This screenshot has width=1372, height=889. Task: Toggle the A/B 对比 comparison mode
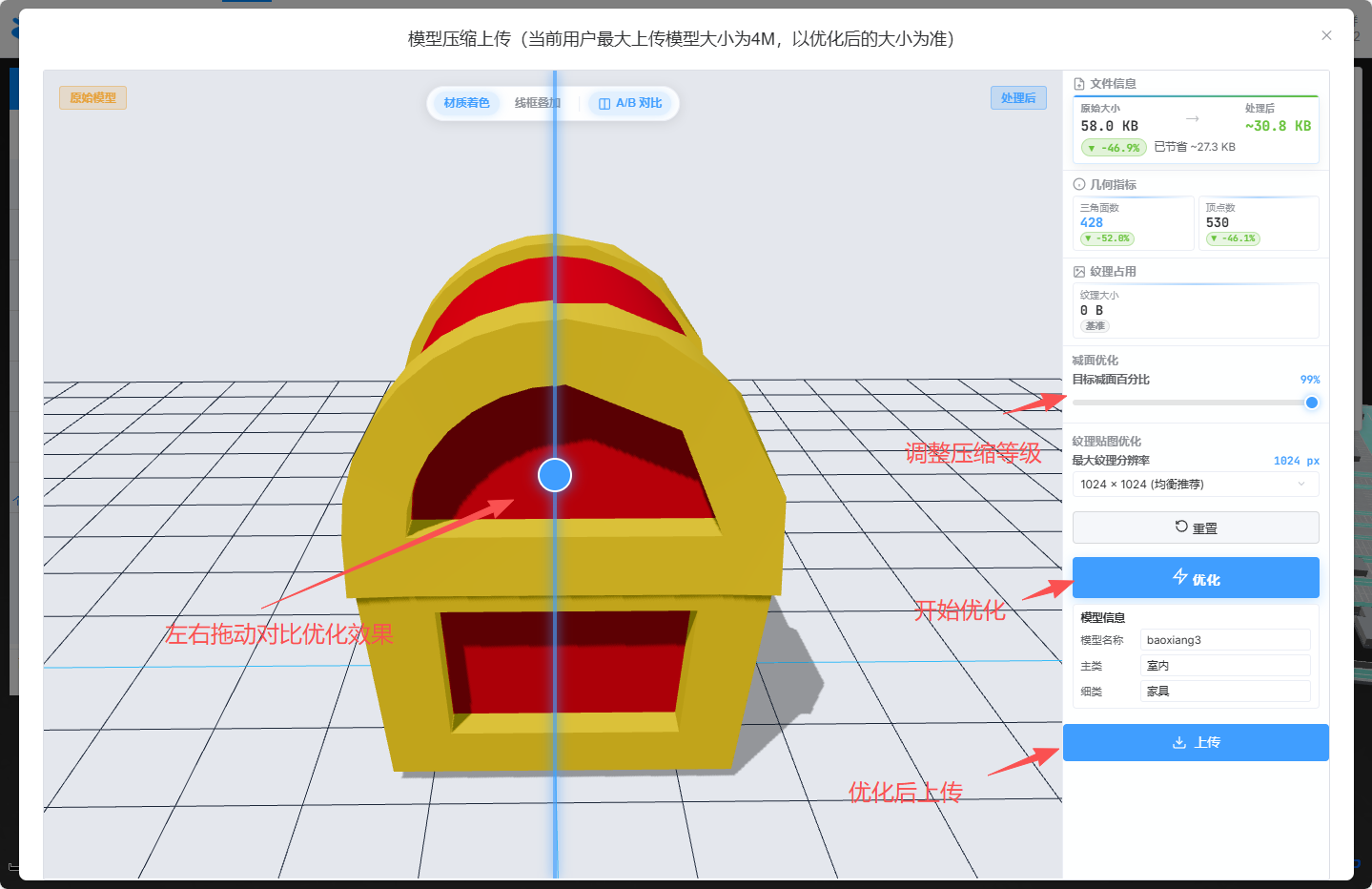tap(630, 103)
